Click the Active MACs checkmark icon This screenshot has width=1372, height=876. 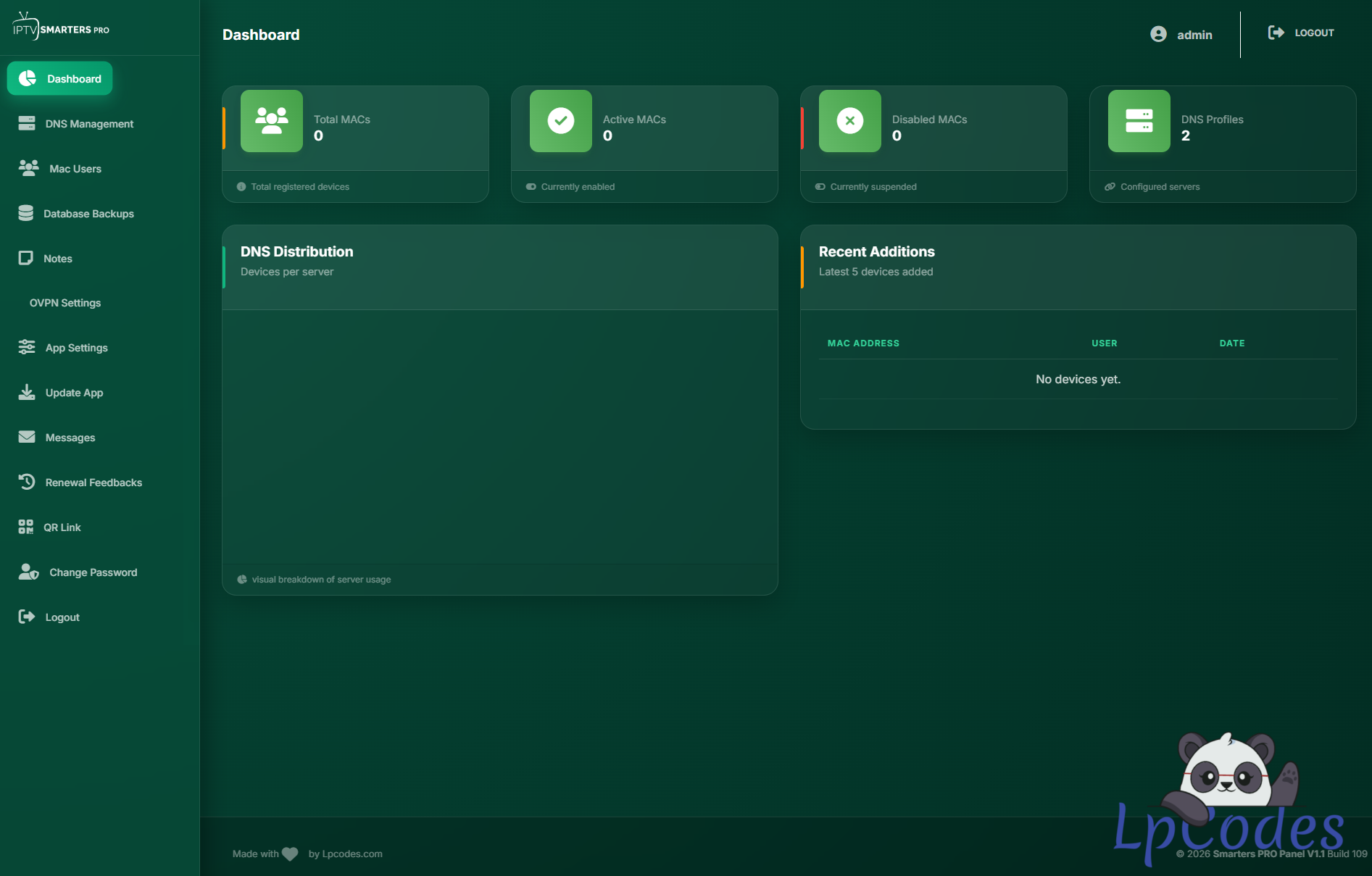[x=560, y=121]
